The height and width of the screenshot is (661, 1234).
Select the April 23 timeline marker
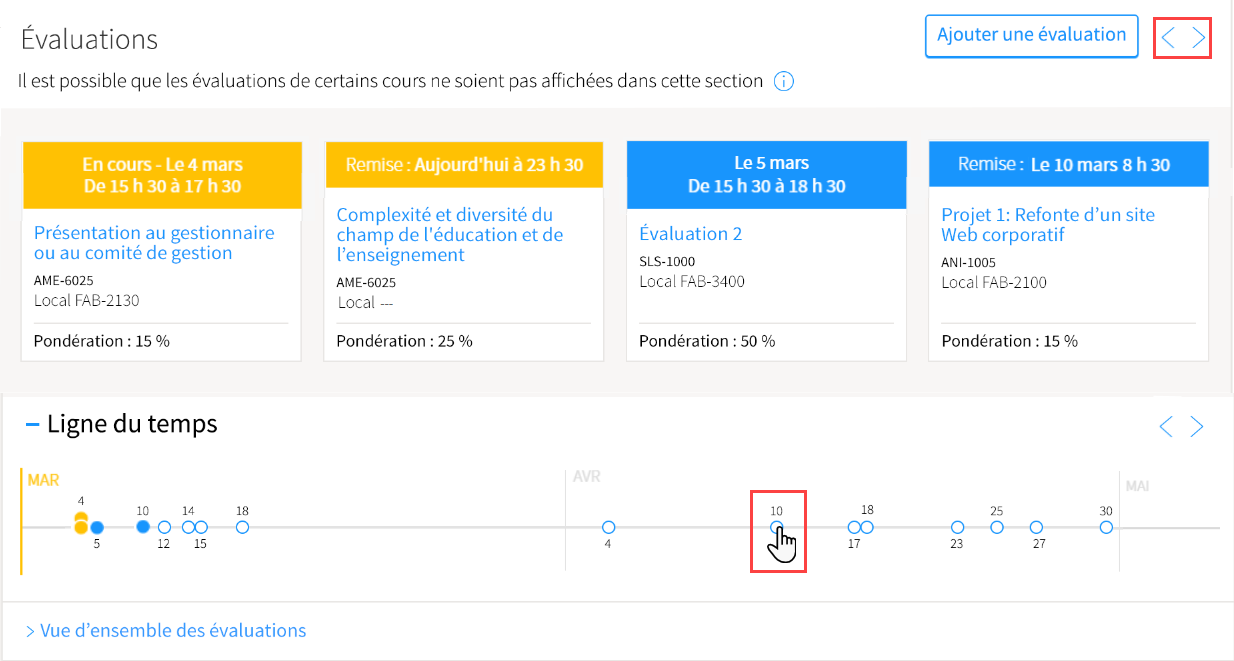(x=957, y=527)
